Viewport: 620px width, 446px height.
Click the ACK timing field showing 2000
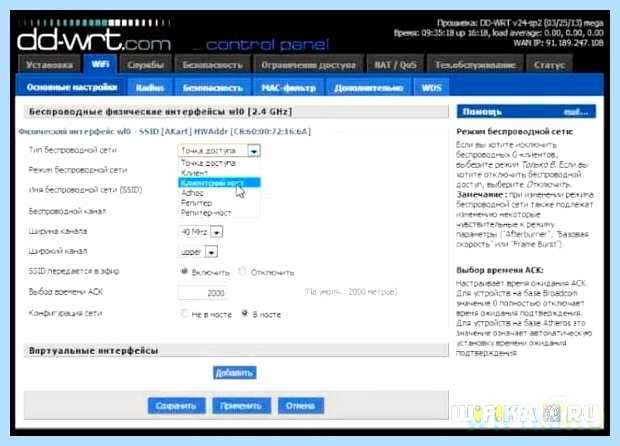point(202,293)
